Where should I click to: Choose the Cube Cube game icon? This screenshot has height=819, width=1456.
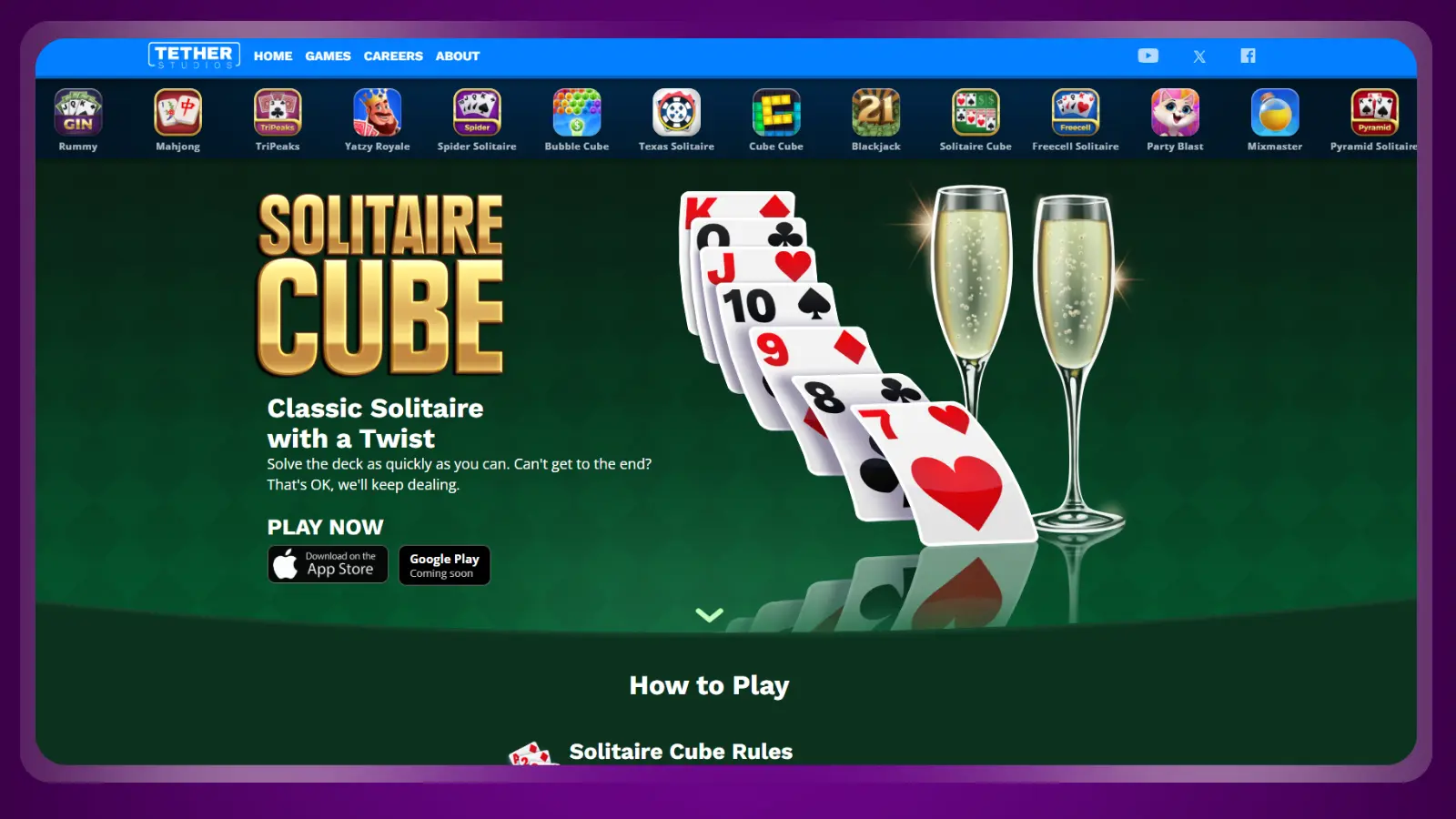(776, 113)
